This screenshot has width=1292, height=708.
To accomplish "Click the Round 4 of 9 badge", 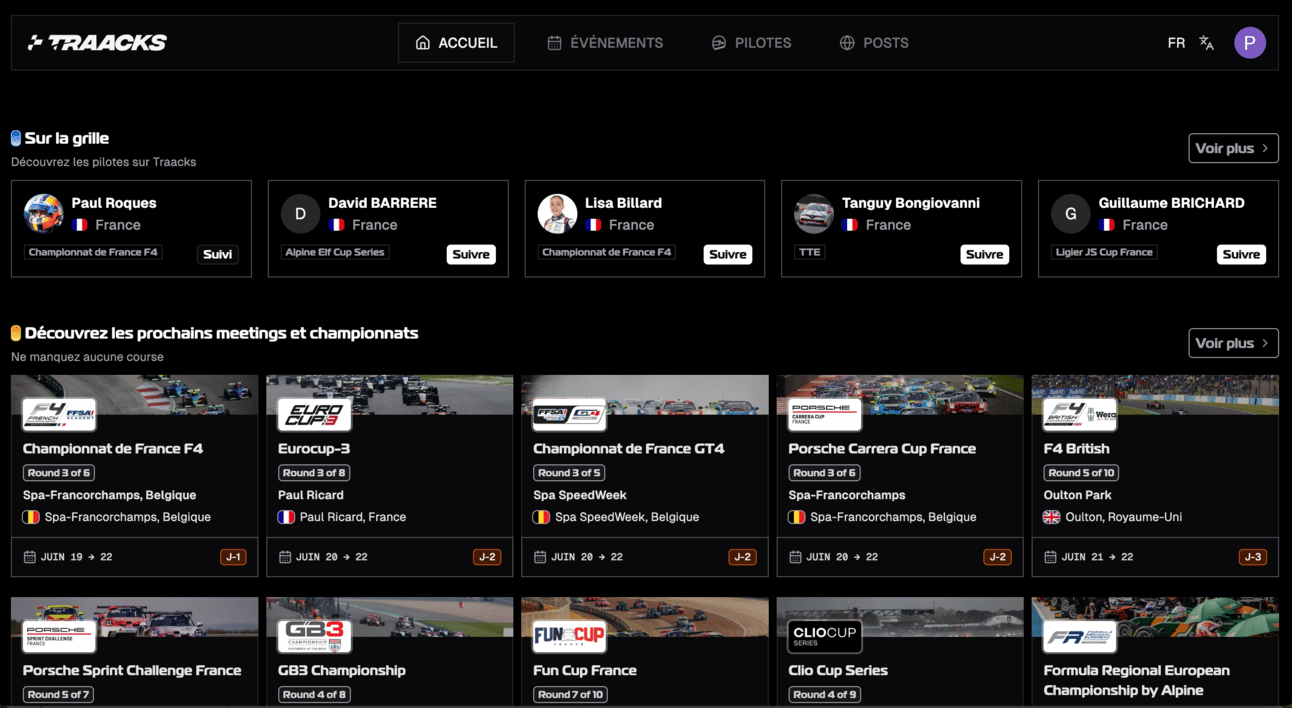I will [x=825, y=695].
